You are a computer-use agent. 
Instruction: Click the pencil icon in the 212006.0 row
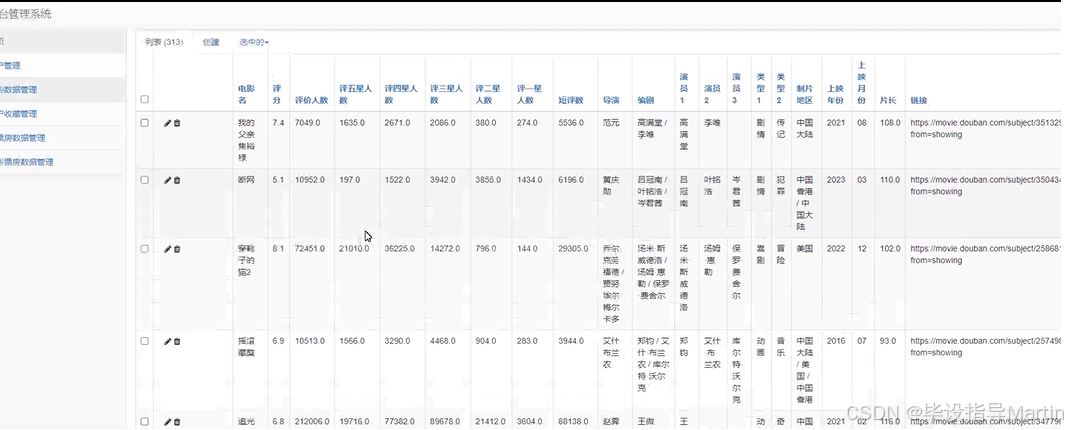click(x=168, y=422)
